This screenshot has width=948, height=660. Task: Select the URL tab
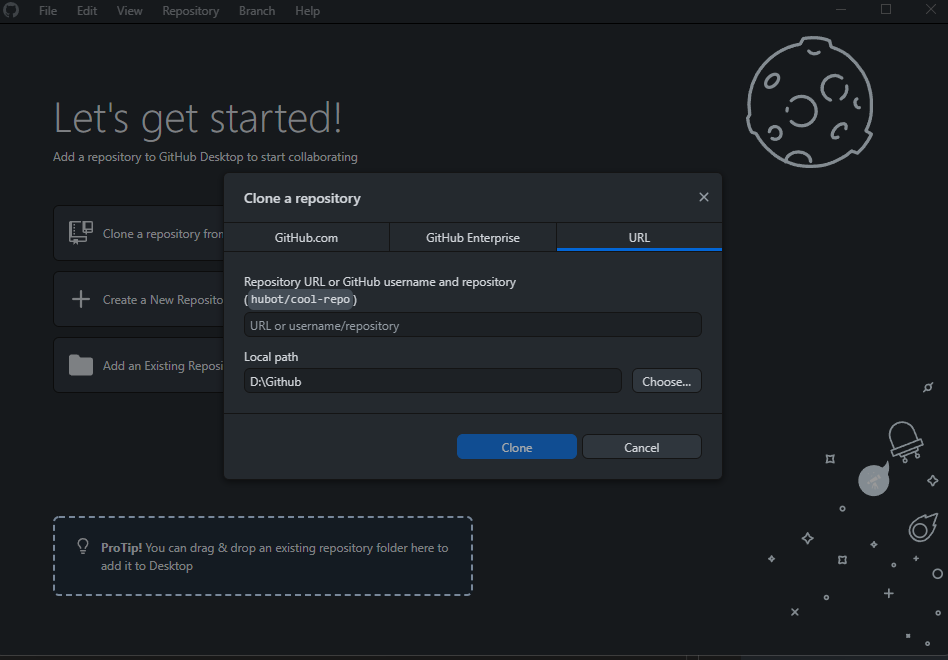coord(639,238)
